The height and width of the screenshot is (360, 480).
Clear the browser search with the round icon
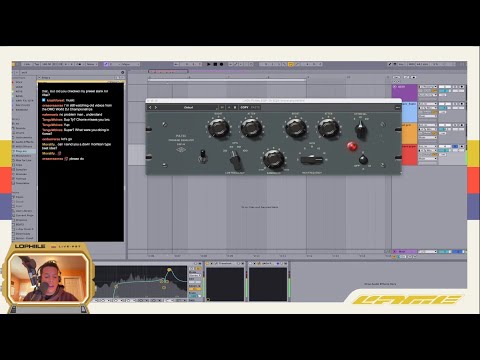click(x=122, y=72)
